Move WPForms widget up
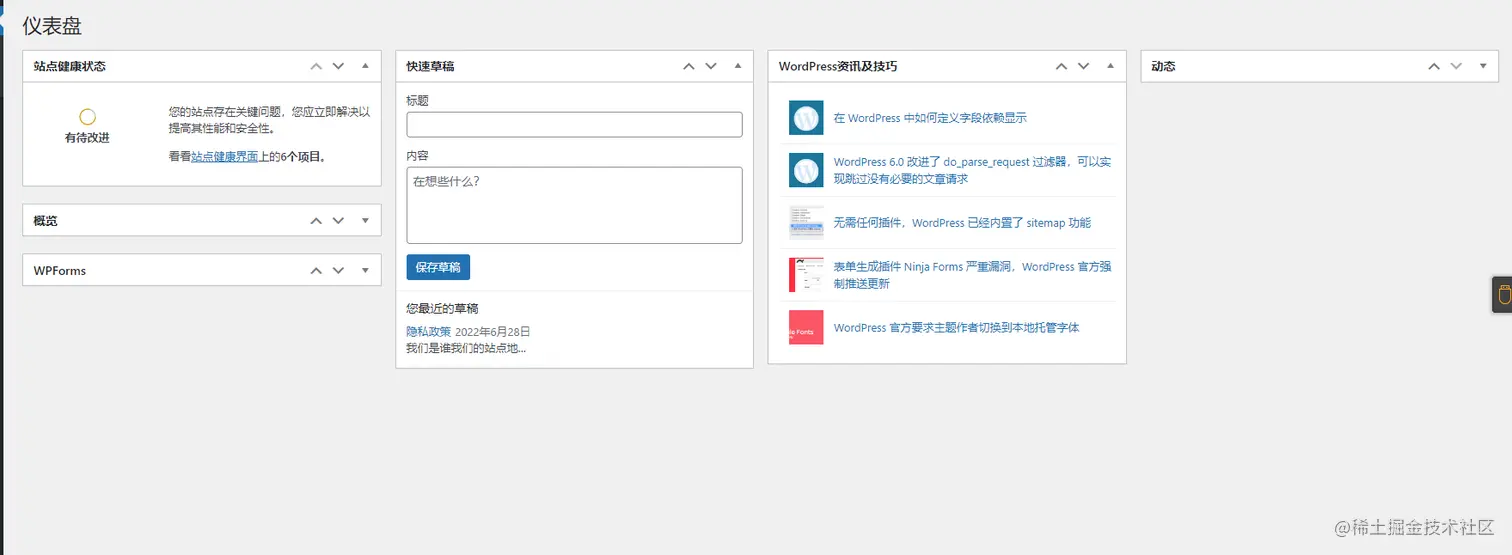This screenshot has height=555, width=1512. pyautogui.click(x=316, y=270)
